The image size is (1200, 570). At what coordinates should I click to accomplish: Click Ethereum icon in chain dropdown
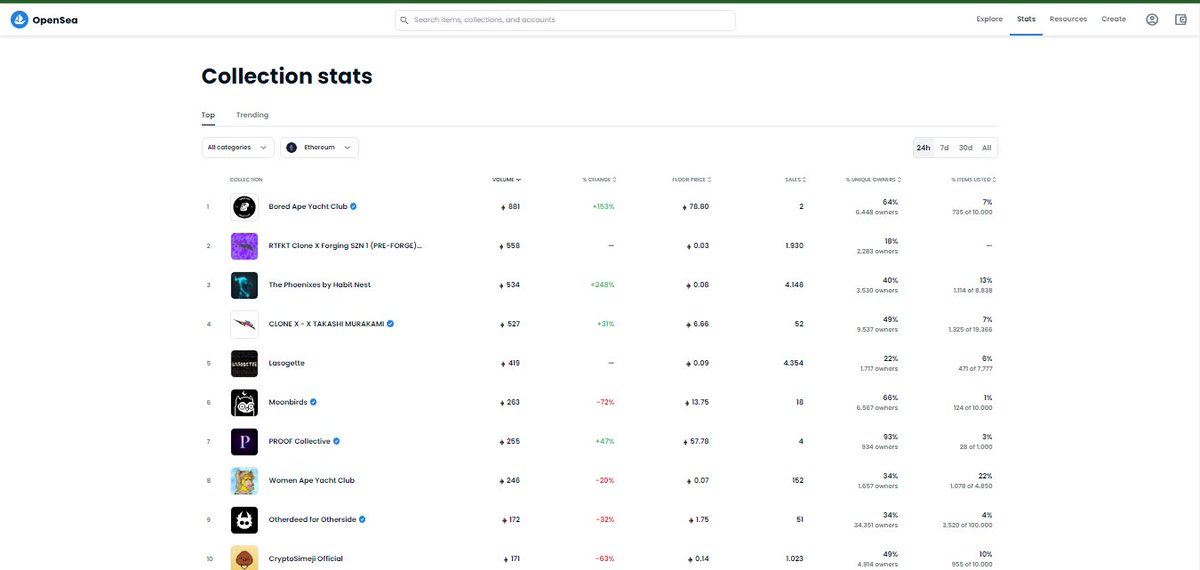(x=292, y=147)
